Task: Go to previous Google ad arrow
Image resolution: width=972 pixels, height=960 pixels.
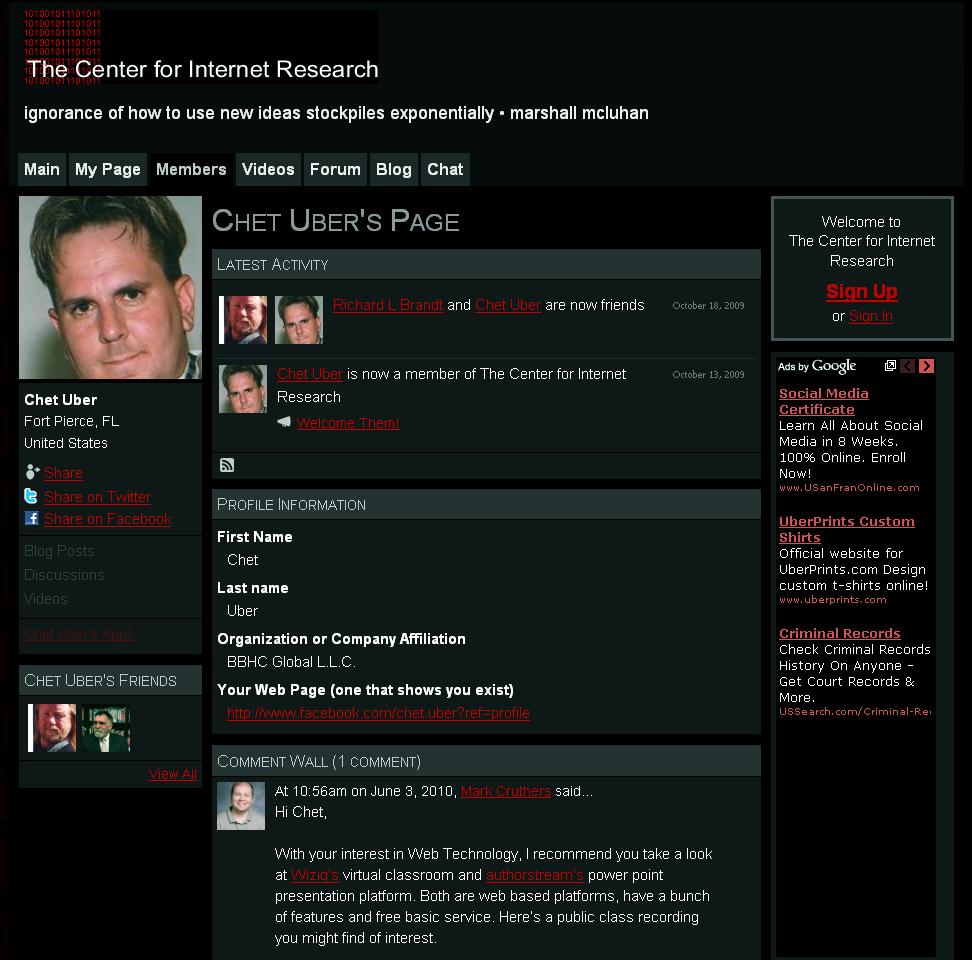Action: point(908,366)
